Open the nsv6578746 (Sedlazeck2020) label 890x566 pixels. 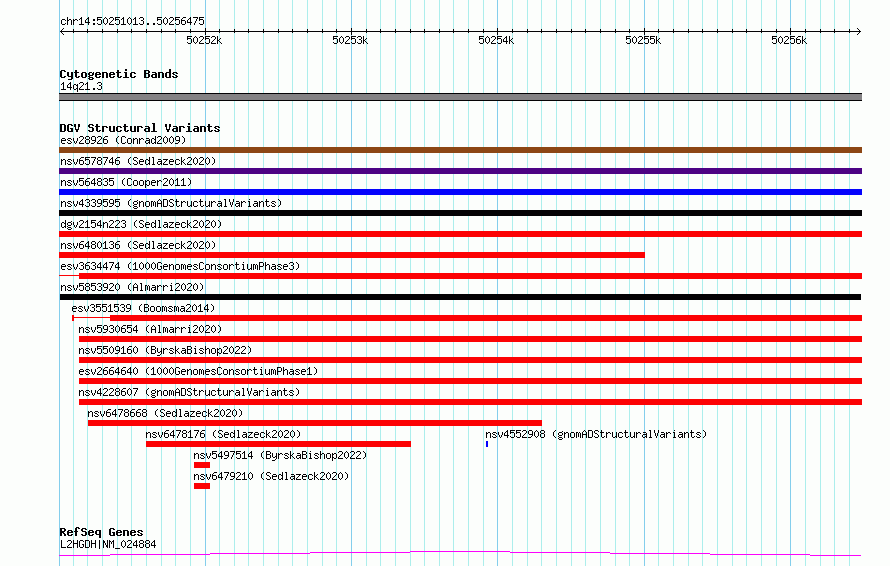(138, 161)
